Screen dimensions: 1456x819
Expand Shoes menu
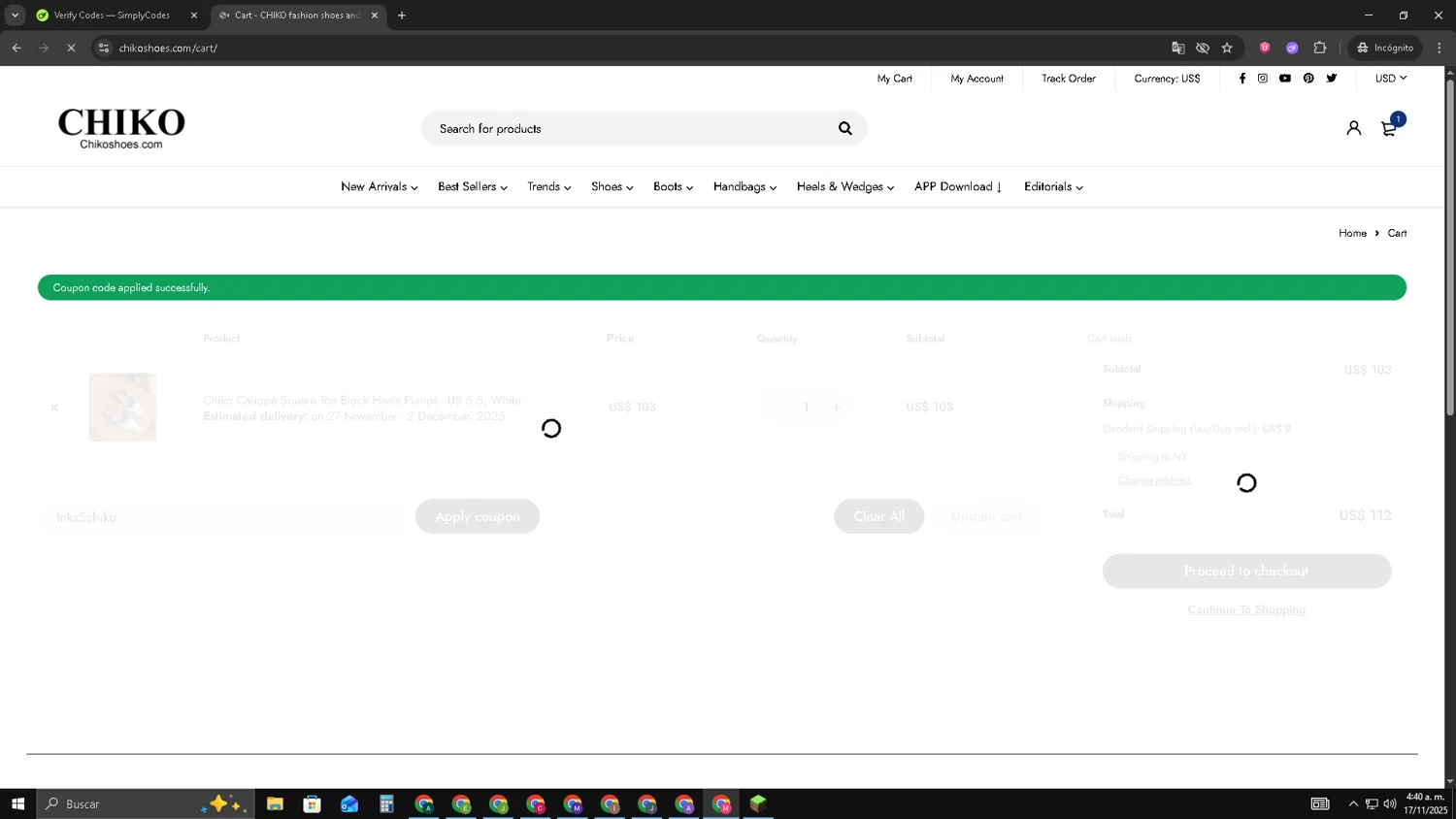pyautogui.click(x=612, y=186)
